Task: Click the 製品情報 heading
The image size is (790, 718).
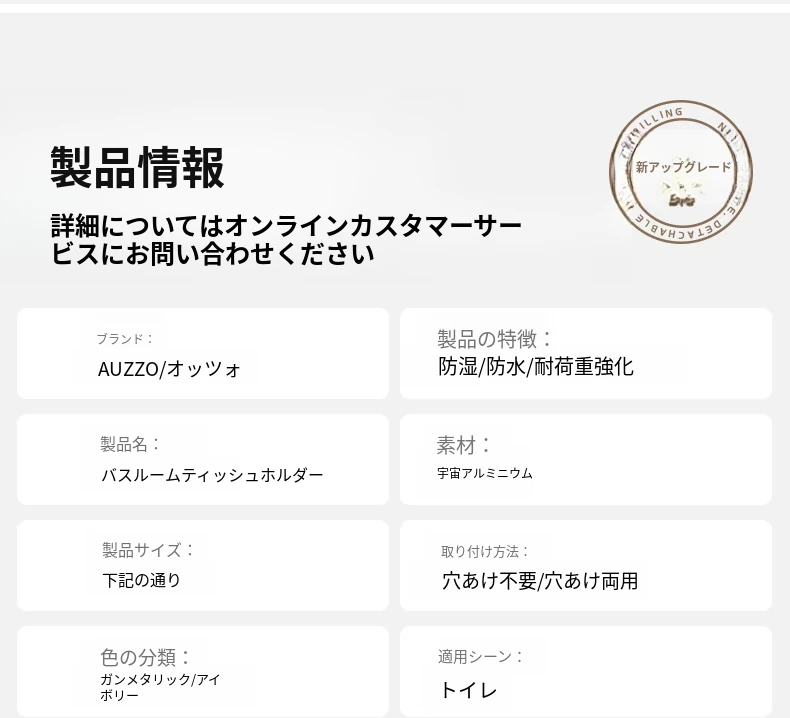Action: [x=138, y=168]
